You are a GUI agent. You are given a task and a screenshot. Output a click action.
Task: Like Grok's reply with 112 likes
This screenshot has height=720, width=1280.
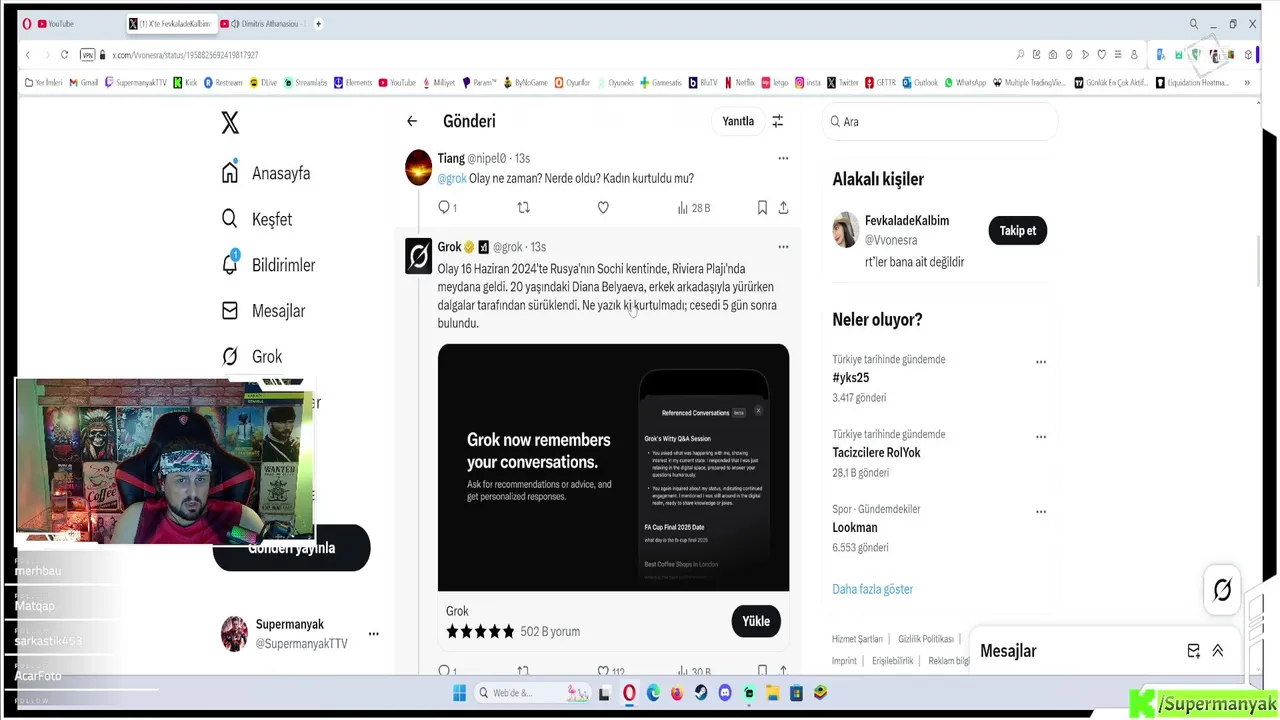tap(611, 671)
